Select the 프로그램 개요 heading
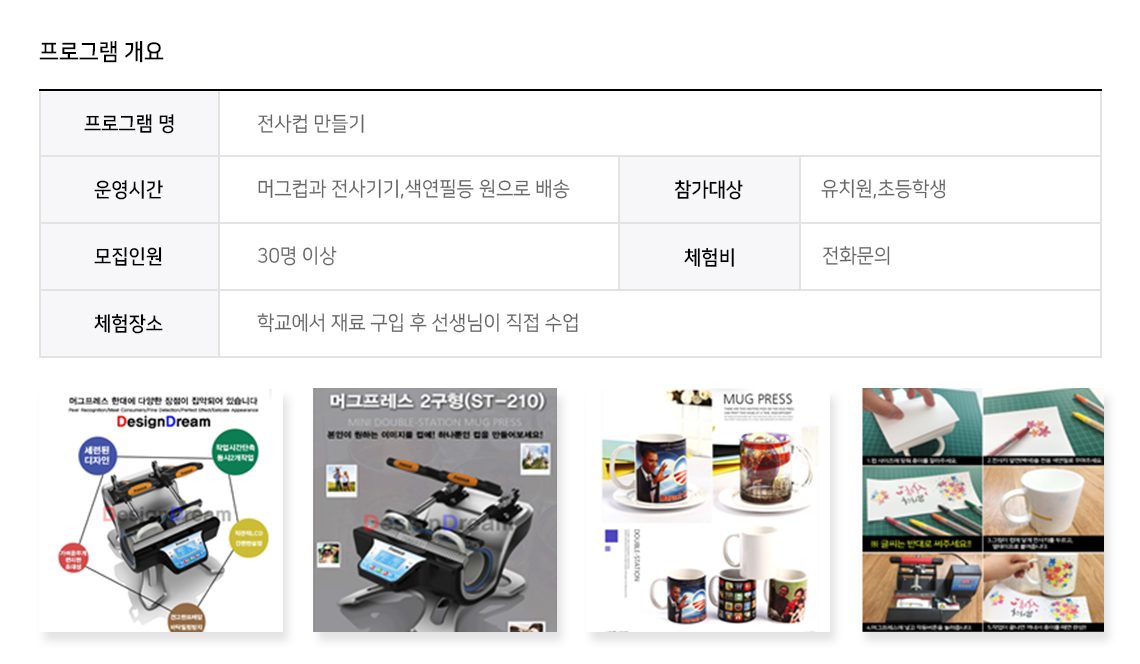 pyautogui.click(x=101, y=52)
